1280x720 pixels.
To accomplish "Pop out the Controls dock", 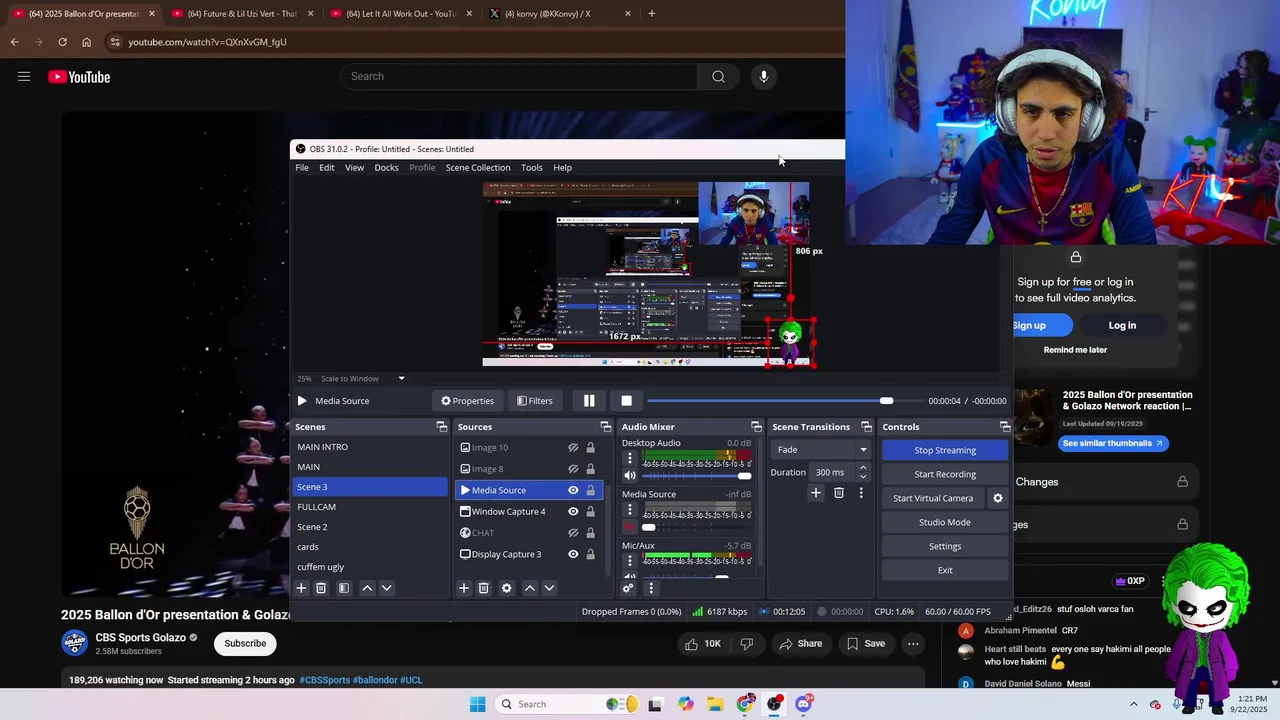I will (x=1005, y=427).
